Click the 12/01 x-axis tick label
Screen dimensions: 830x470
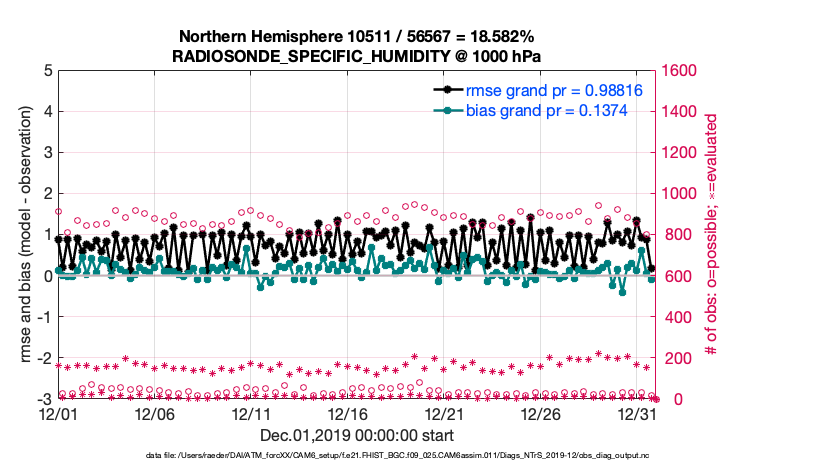58,413
